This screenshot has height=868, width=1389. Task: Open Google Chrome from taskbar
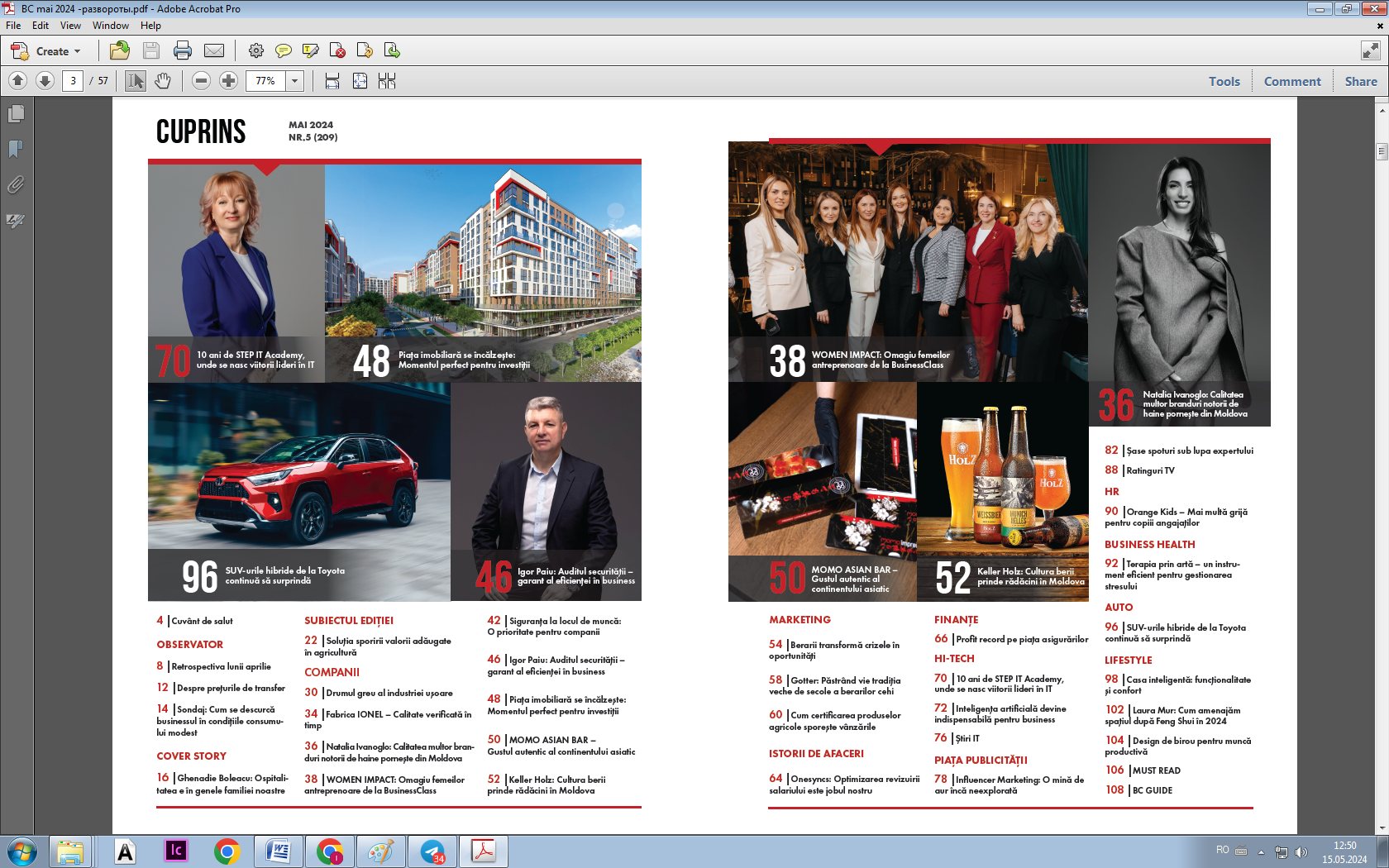coord(227,851)
